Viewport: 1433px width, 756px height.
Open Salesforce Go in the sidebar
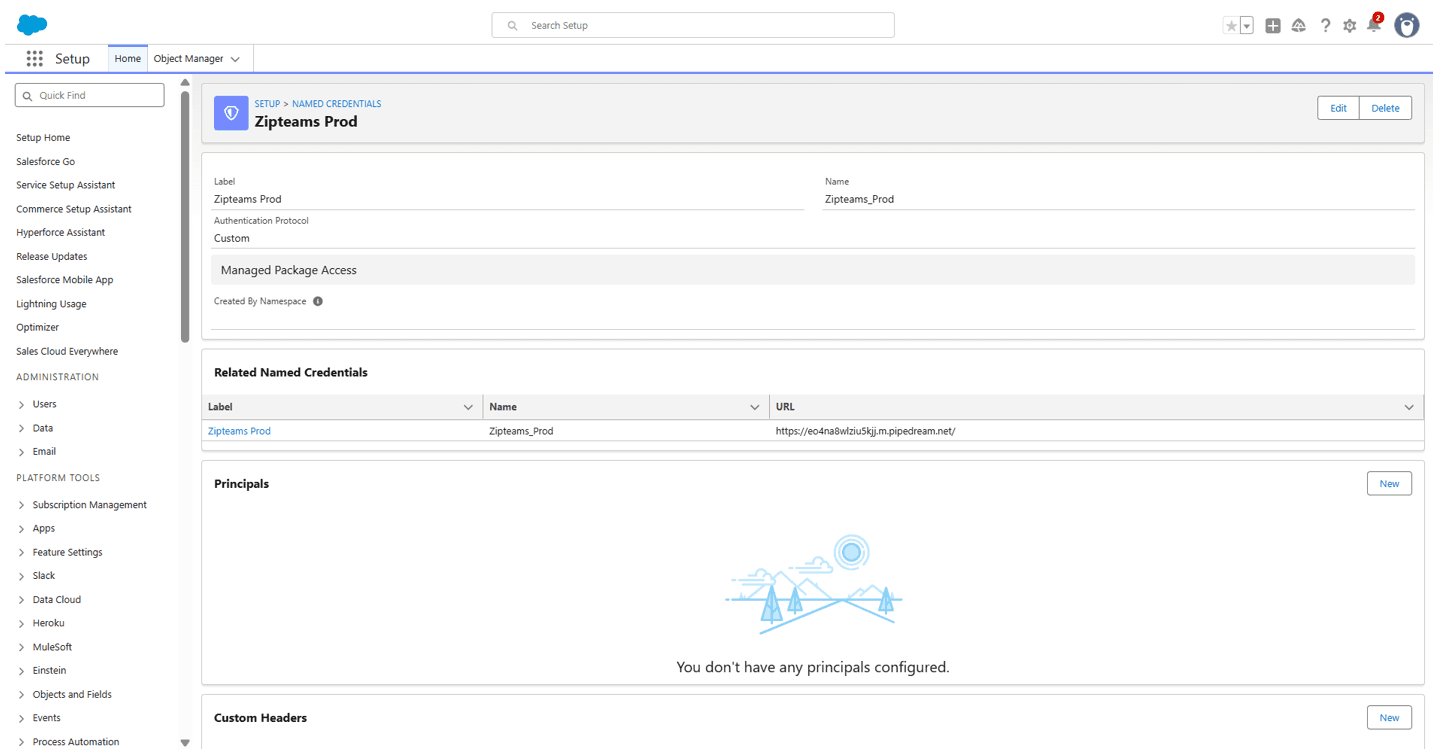[46, 162]
